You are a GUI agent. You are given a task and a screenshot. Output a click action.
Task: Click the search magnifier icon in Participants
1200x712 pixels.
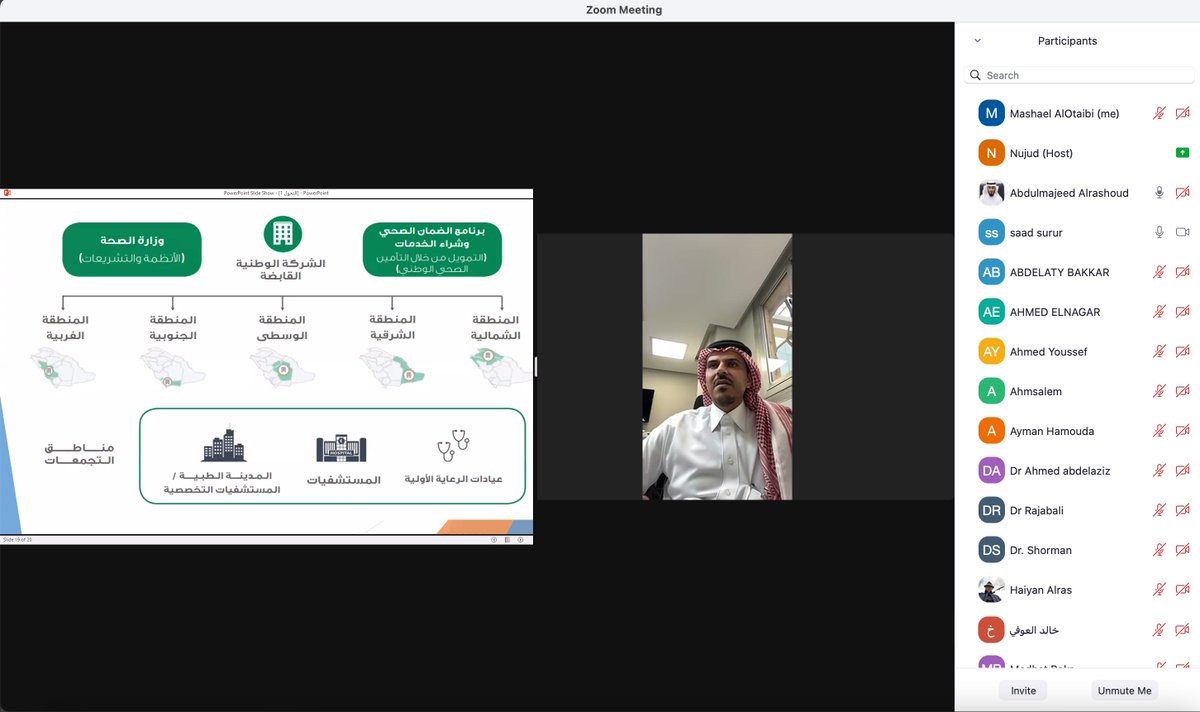point(976,75)
